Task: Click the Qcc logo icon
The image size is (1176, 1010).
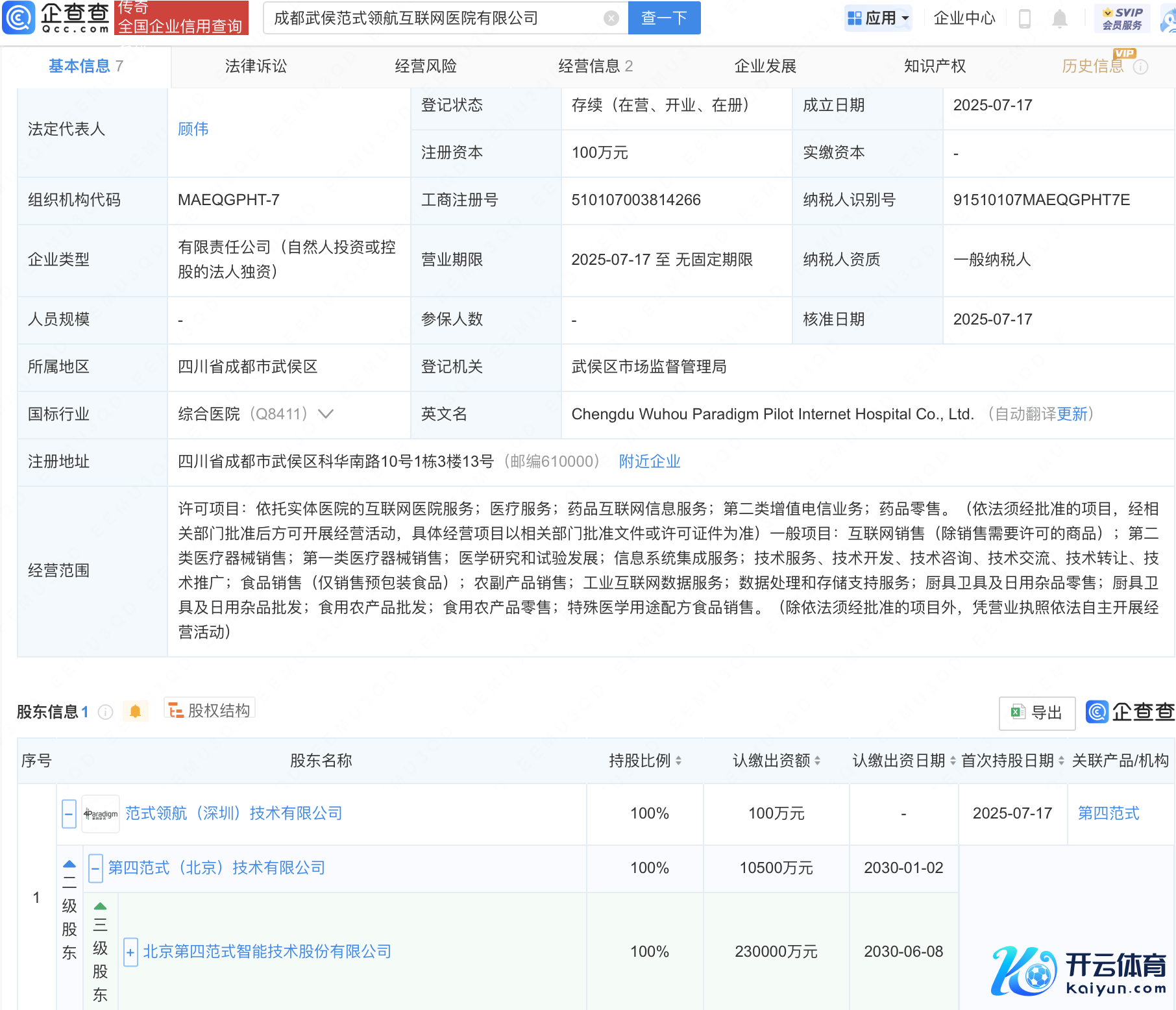Action: 19,18
